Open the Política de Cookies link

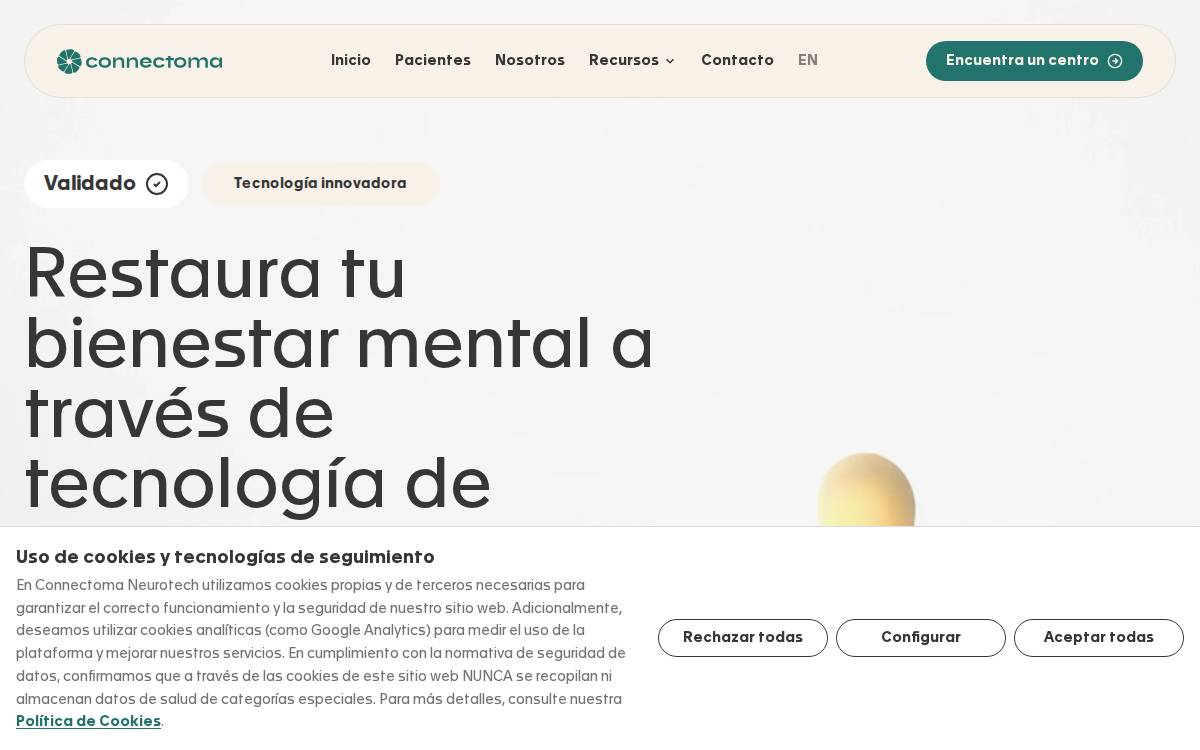pyautogui.click(x=88, y=721)
